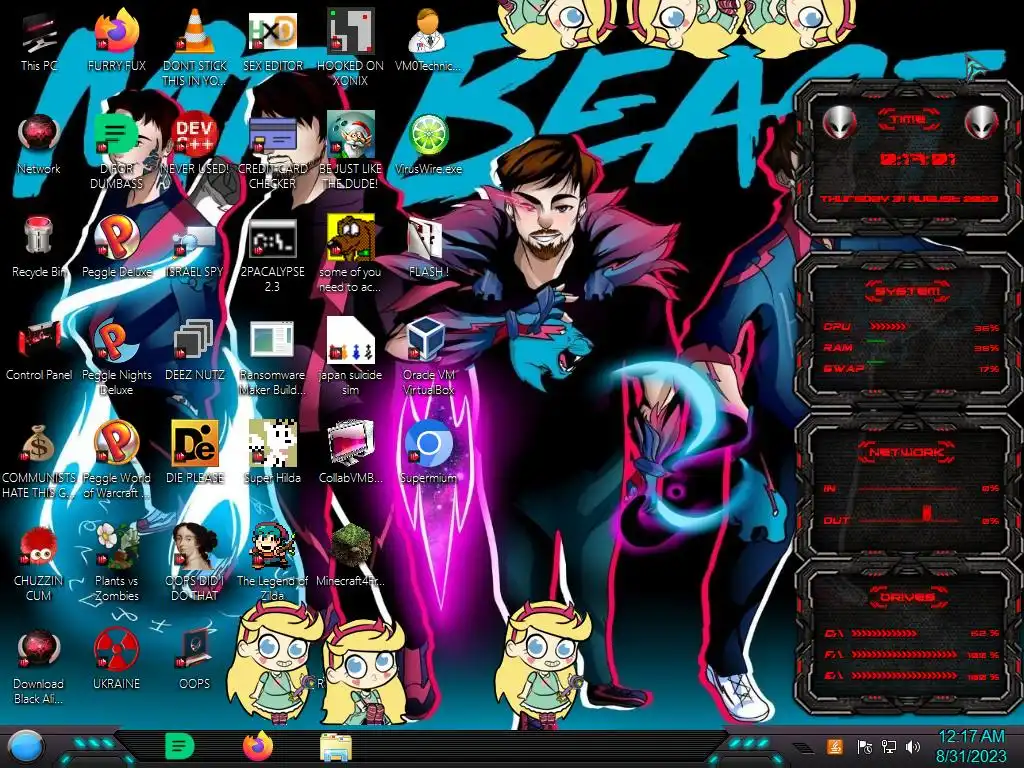
Task: Open the network tray icon
Action: click(889, 746)
